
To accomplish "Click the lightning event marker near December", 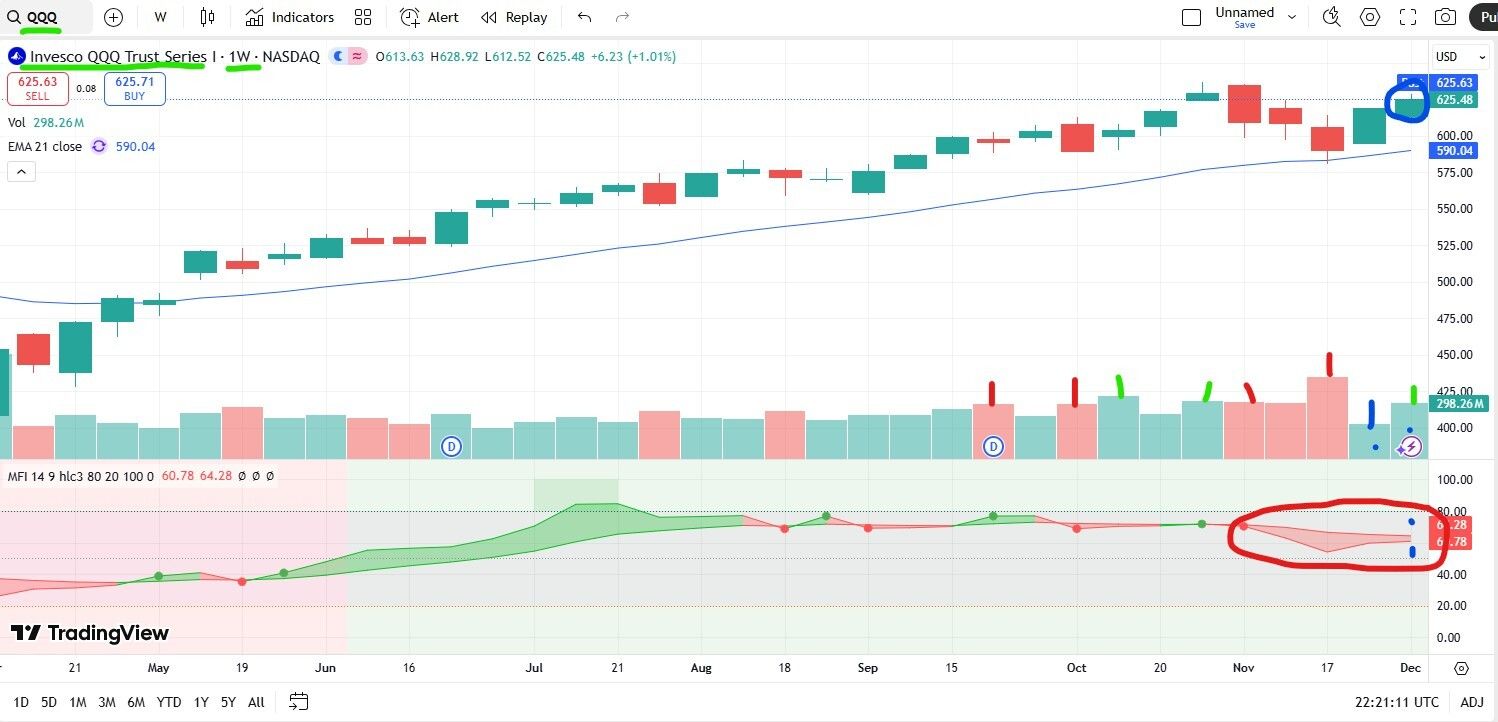I will click(x=1410, y=447).
